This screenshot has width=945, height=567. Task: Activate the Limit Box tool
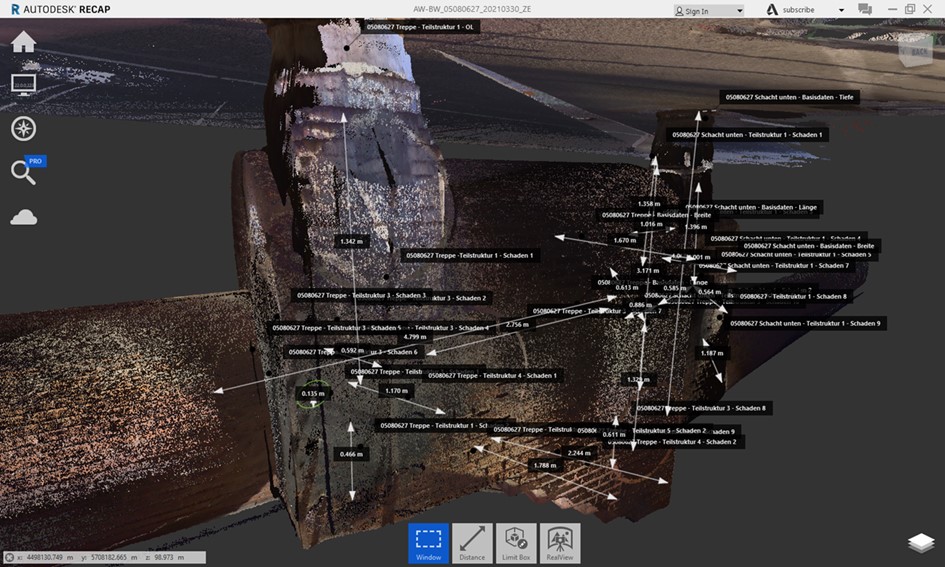pos(516,543)
